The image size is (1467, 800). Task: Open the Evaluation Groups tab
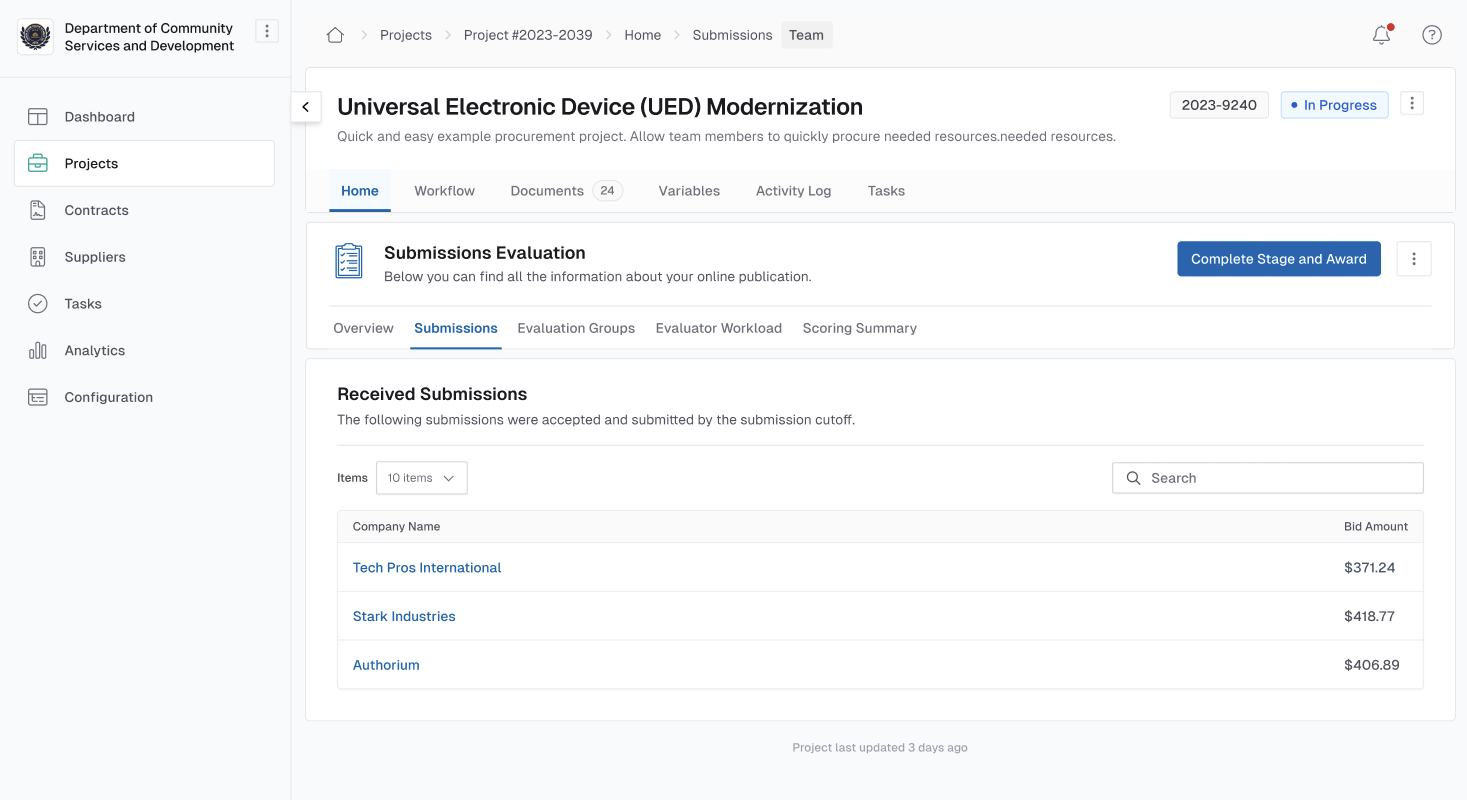point(576,328)
